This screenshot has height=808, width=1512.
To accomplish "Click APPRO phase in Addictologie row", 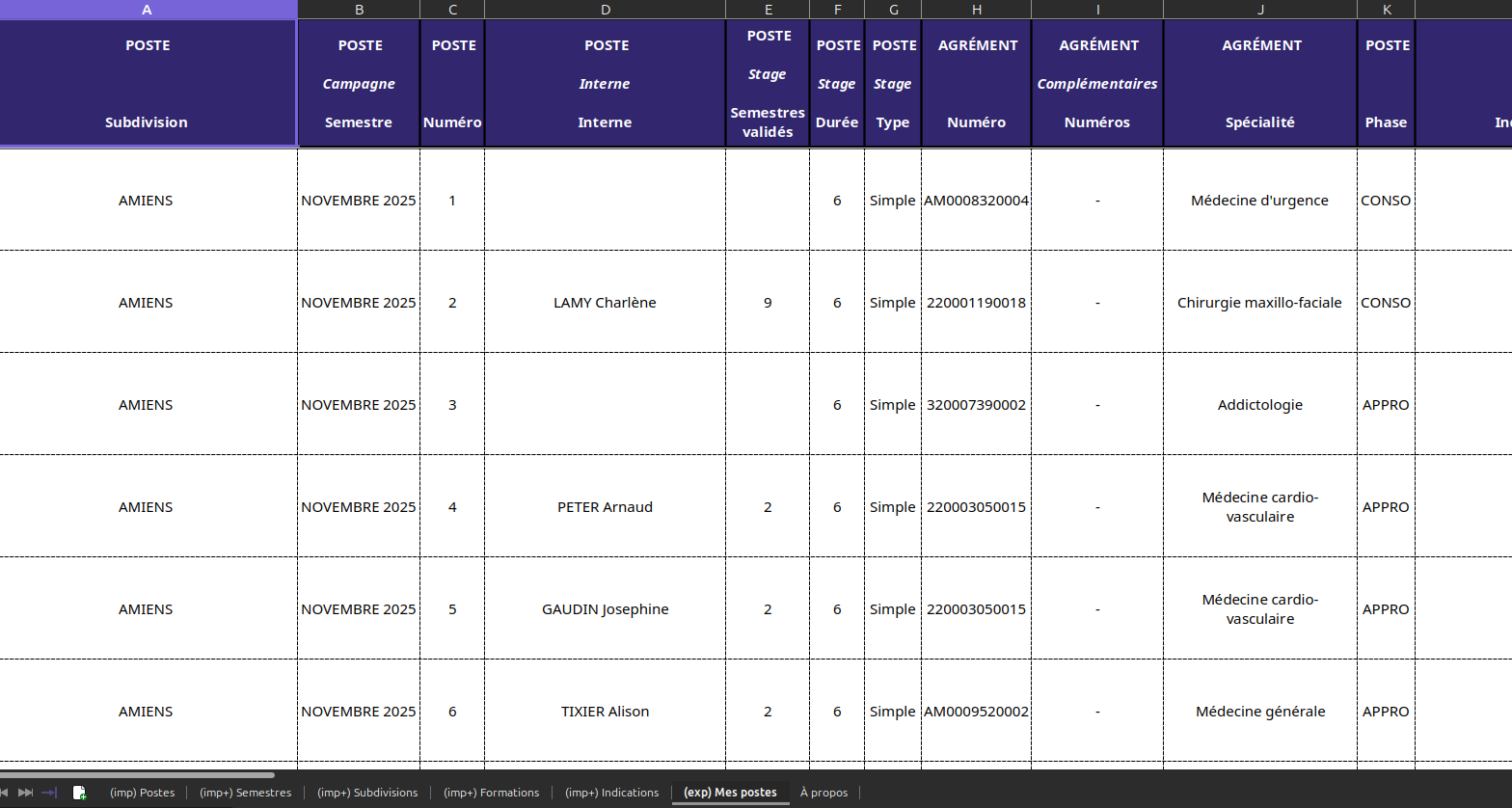I will click(x=1386, y=405).
